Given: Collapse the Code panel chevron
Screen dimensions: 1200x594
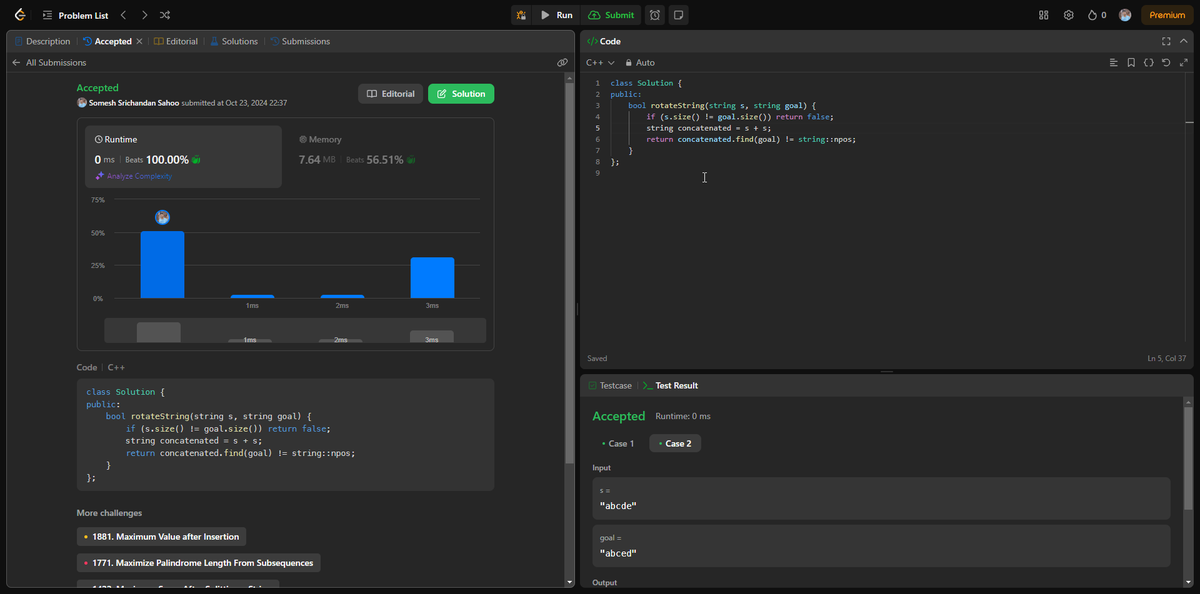Looking at the screenshot, I should point(1184,41).
